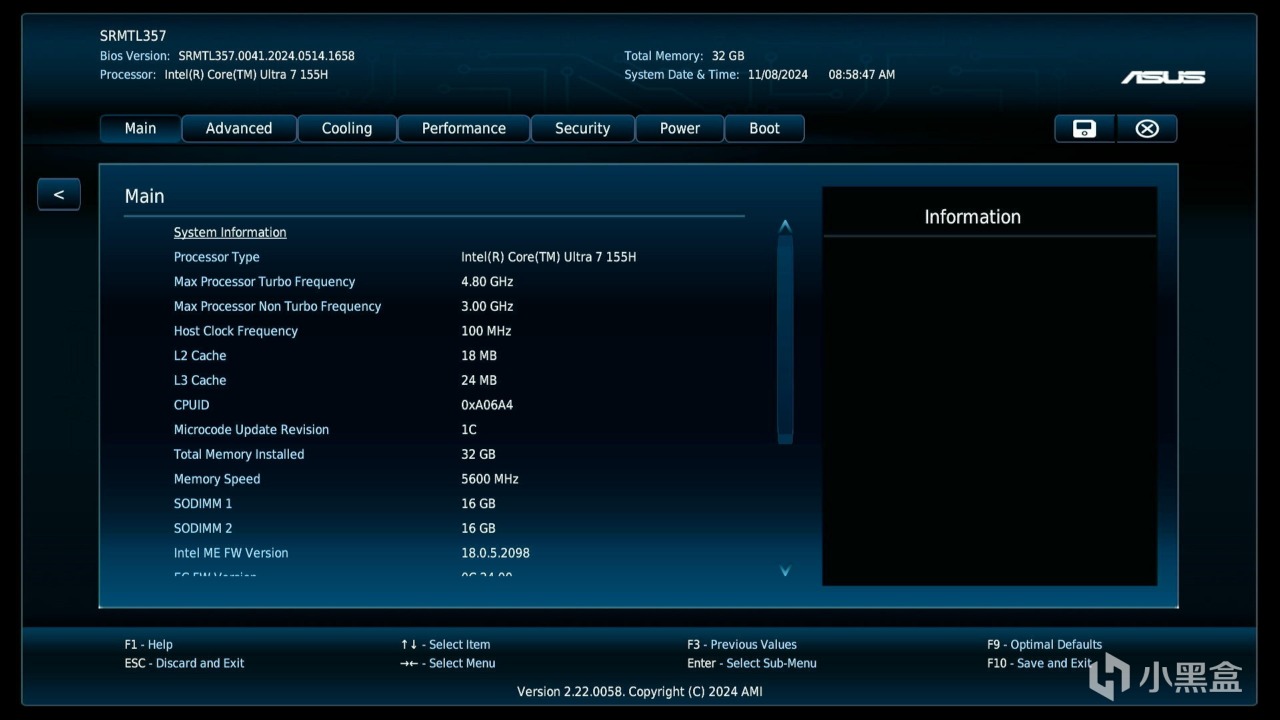Screen dimensions: 1280x720
Task: Go back with the left chevron button
Action: [x=59, y=194]
